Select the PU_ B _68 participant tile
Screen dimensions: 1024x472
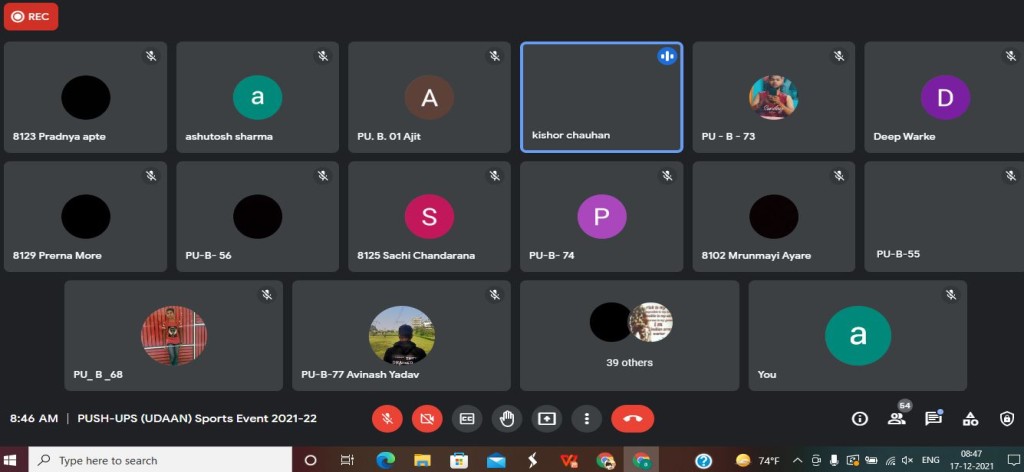coord(173,336)
